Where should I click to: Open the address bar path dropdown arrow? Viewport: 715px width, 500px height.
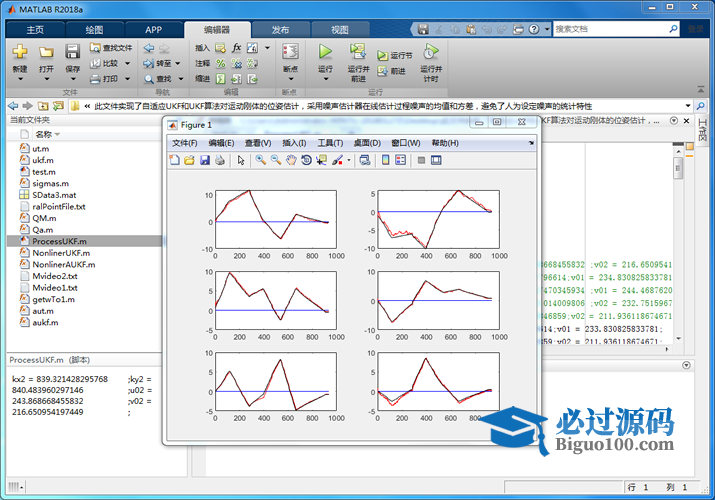(x=688, y=106)
